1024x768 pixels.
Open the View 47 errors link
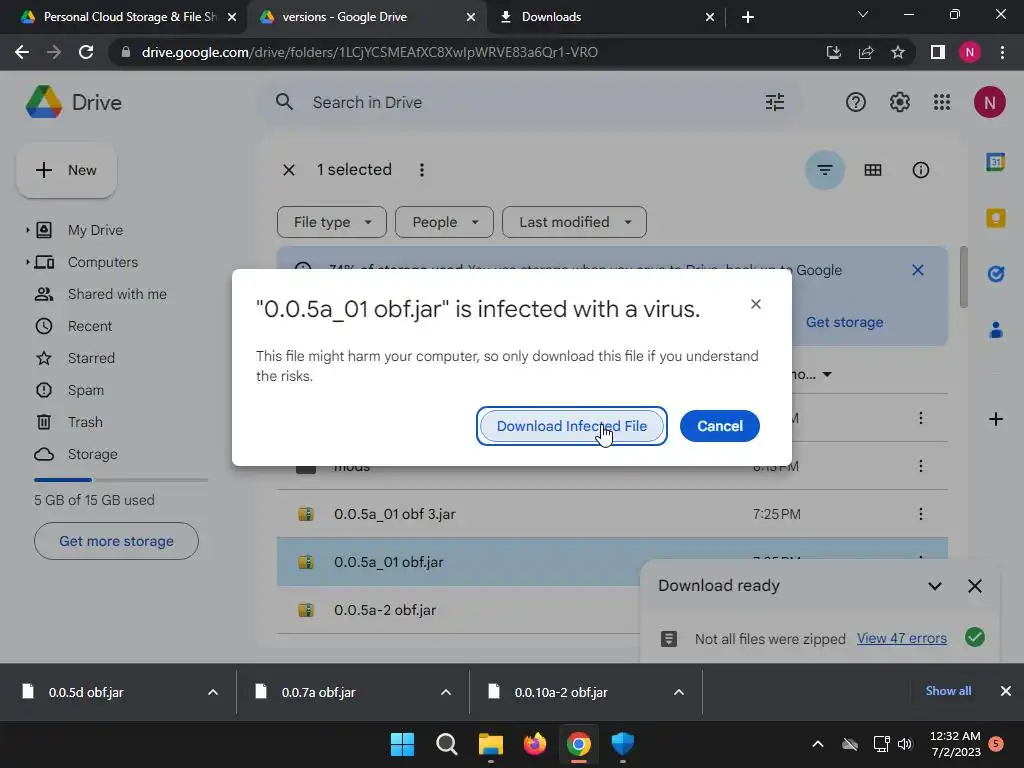pyautogui.click(x=901, y=638)
